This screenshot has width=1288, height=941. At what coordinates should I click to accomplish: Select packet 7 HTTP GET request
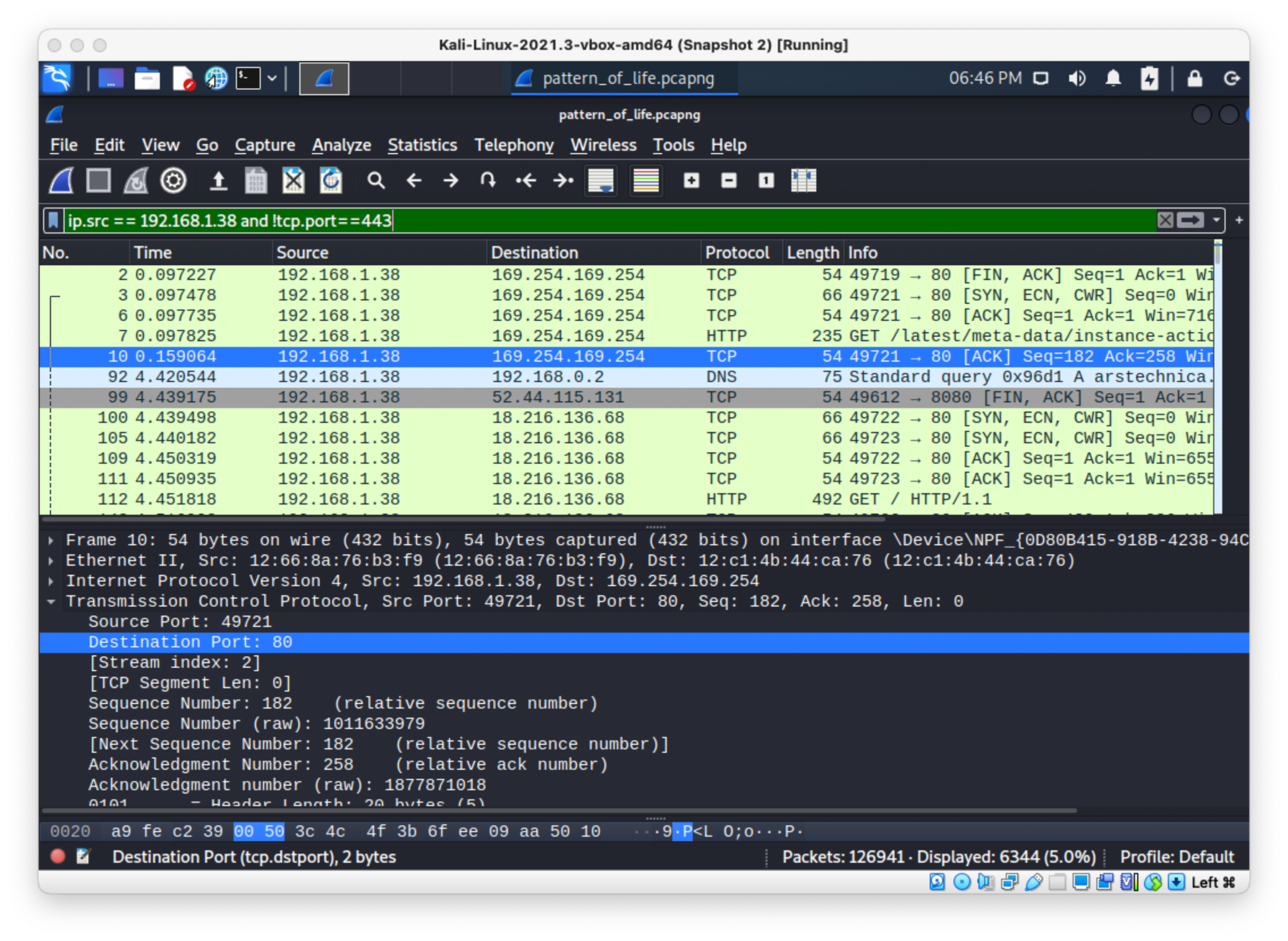pos(626,336)
